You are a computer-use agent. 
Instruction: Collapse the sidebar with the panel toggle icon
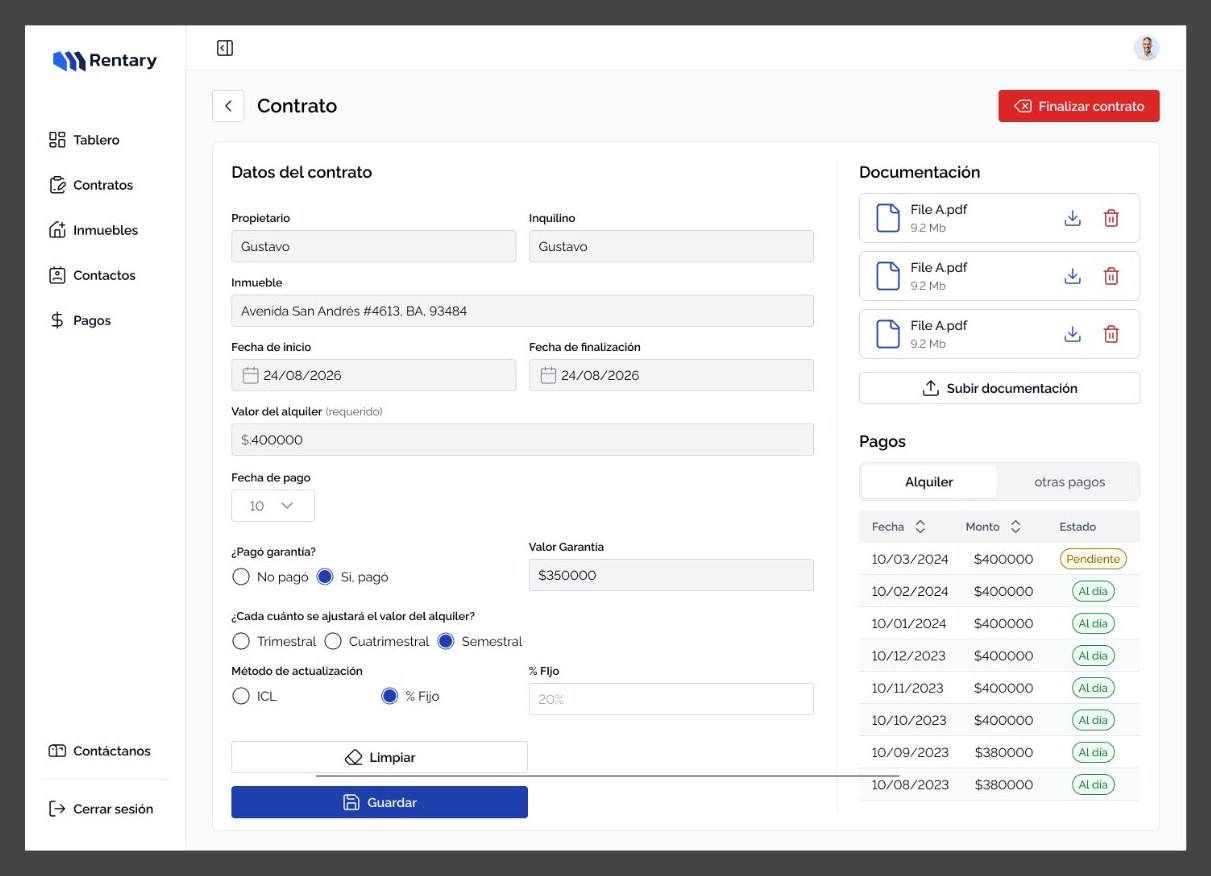tap(225, 48)
